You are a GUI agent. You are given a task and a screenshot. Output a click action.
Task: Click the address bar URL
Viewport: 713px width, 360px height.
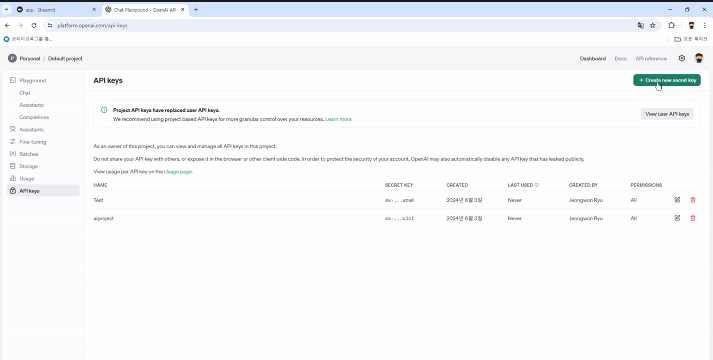(x=92, y=25)
